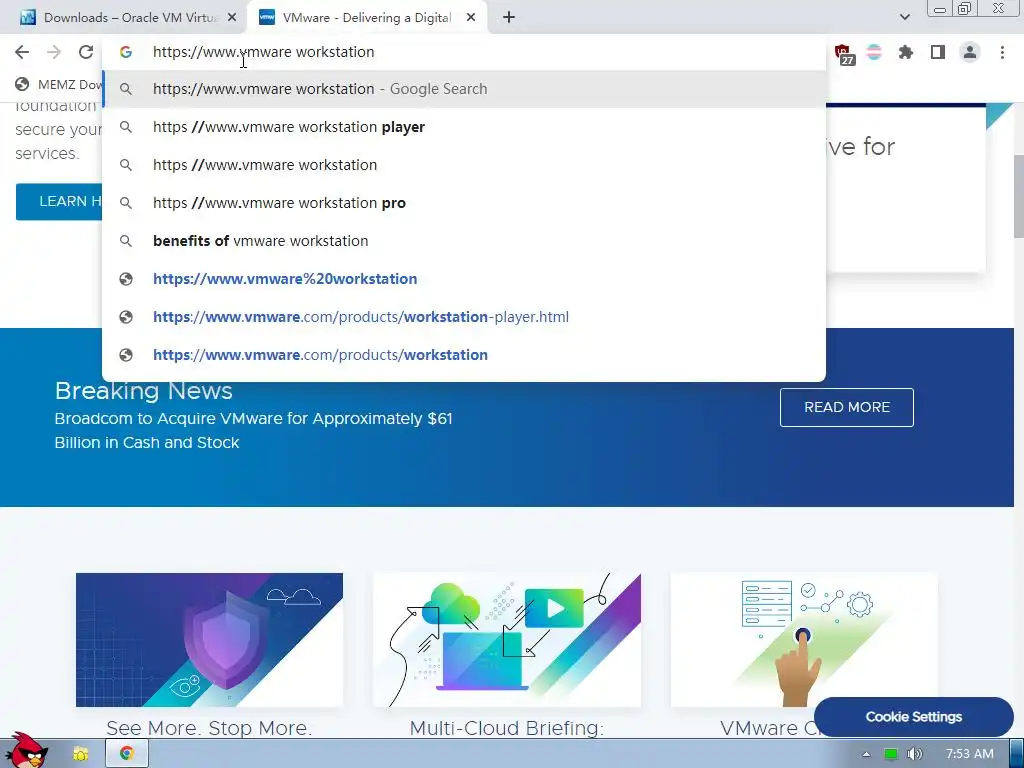Click the LEARN HOW button
1024x768 pixels.
tap(59, 201)
